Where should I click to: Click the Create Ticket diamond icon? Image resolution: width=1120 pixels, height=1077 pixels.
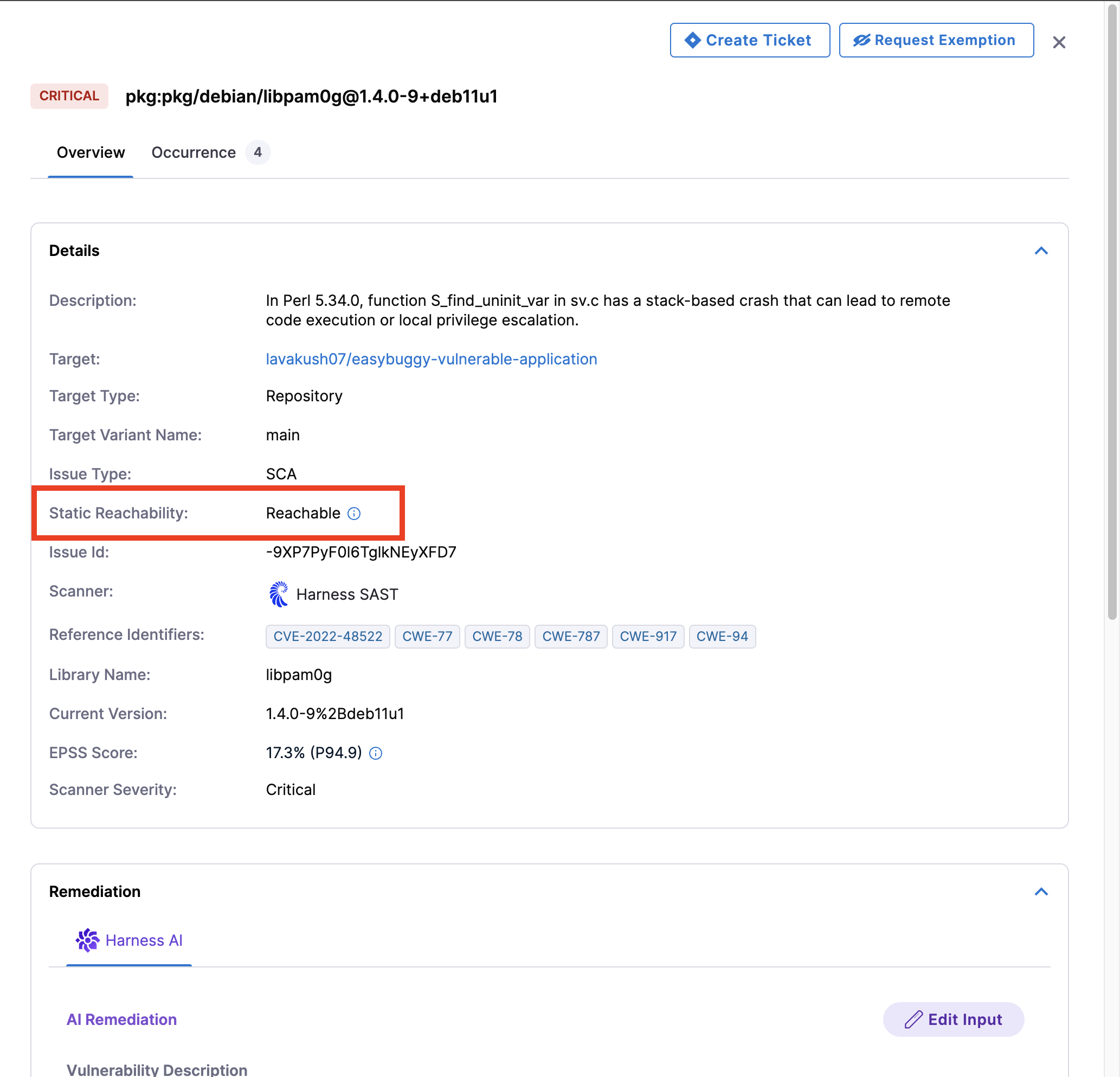[x=692, y=40]
